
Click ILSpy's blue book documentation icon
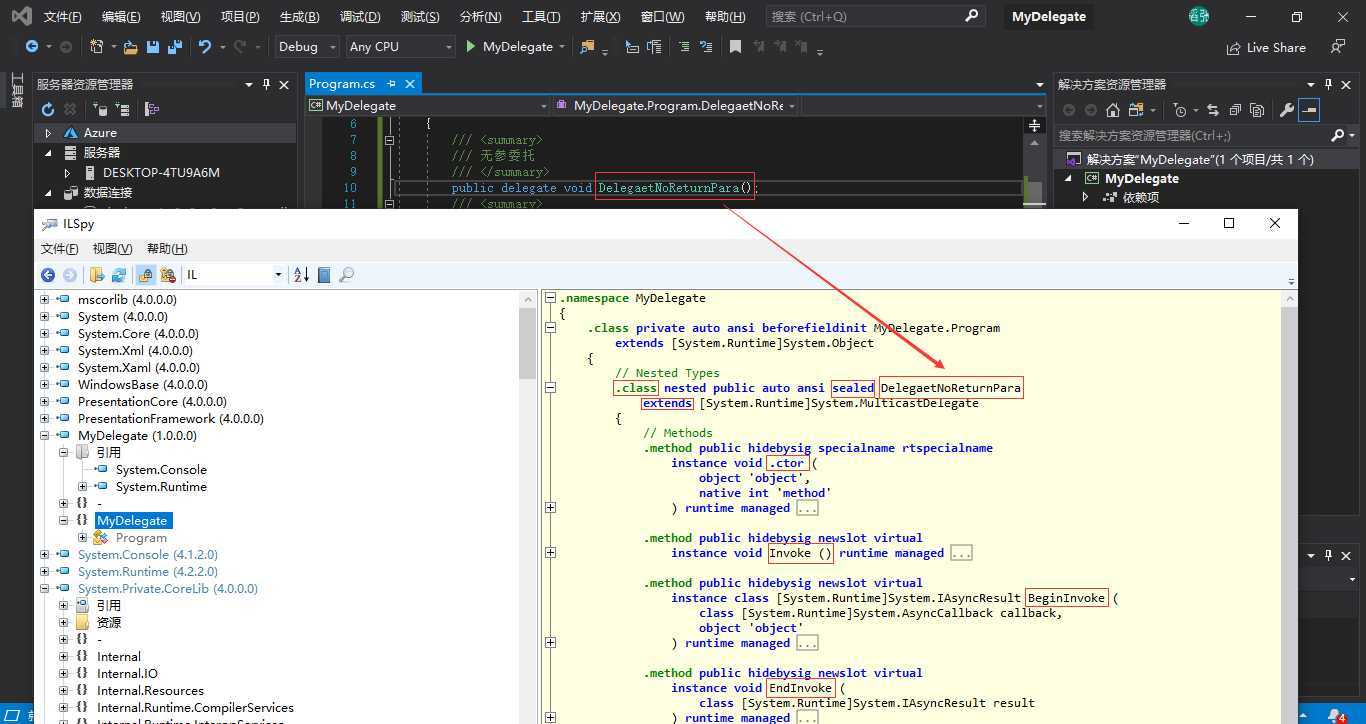(324, 275)
